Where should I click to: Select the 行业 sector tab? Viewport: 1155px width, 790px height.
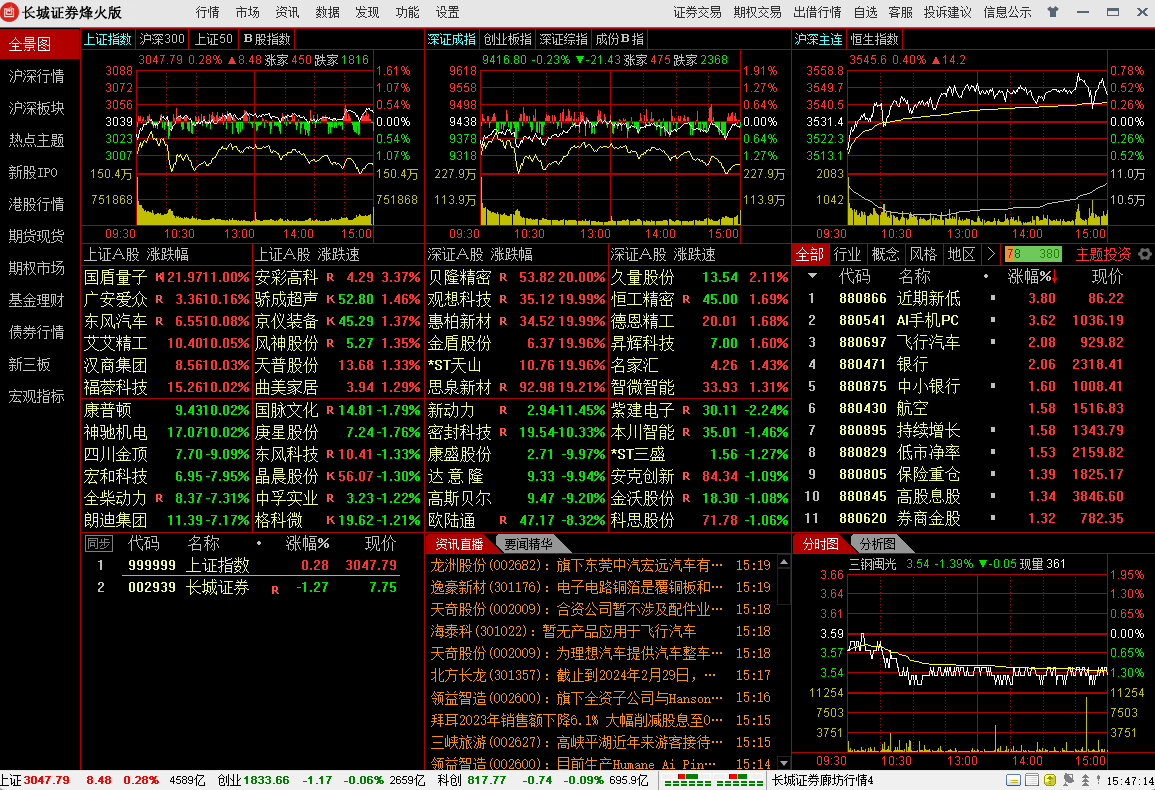(847, 254)
